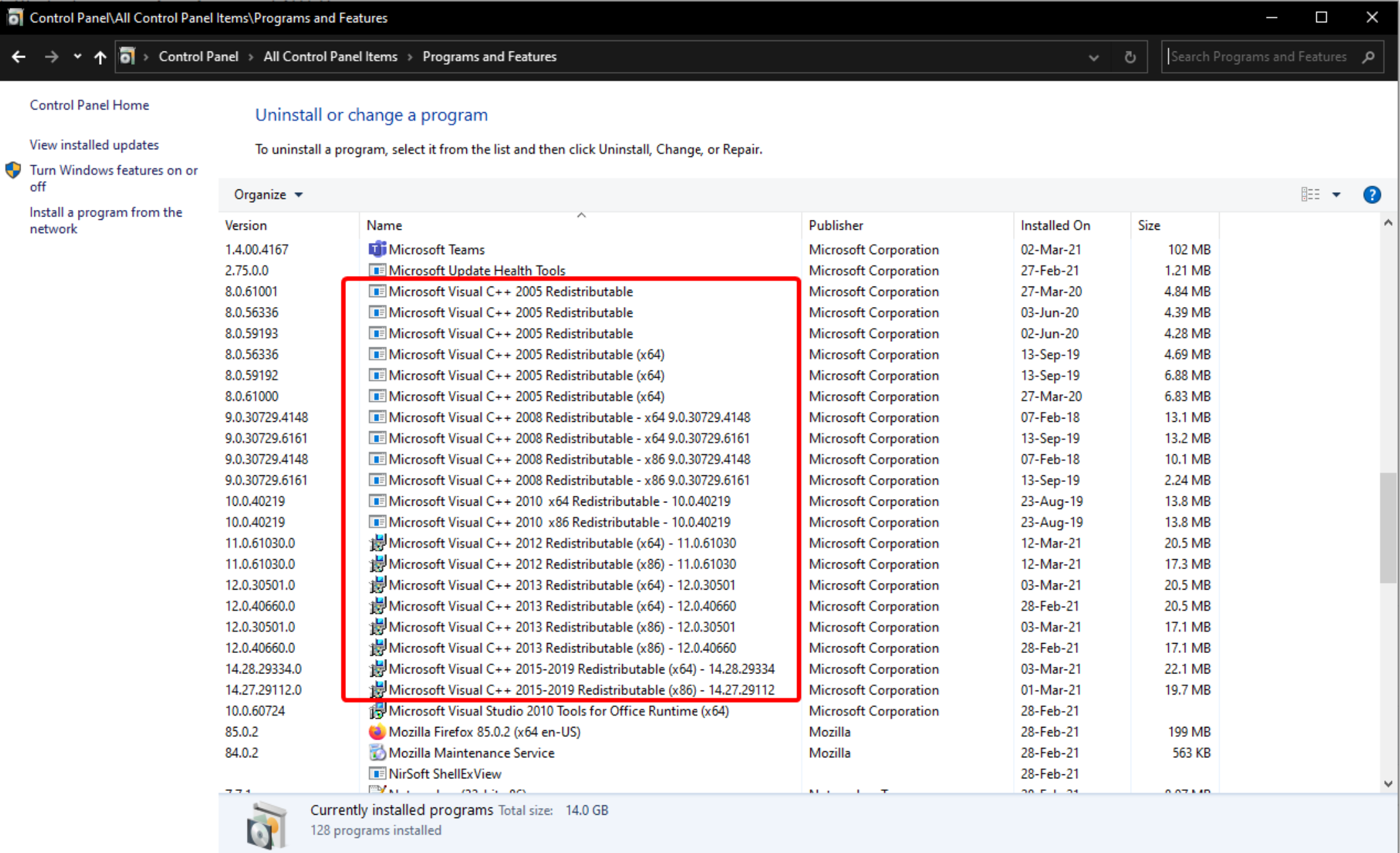Click the Search Programs and Features field
The height and width of the screenshot is (853, 1400).
point(1258,57)
